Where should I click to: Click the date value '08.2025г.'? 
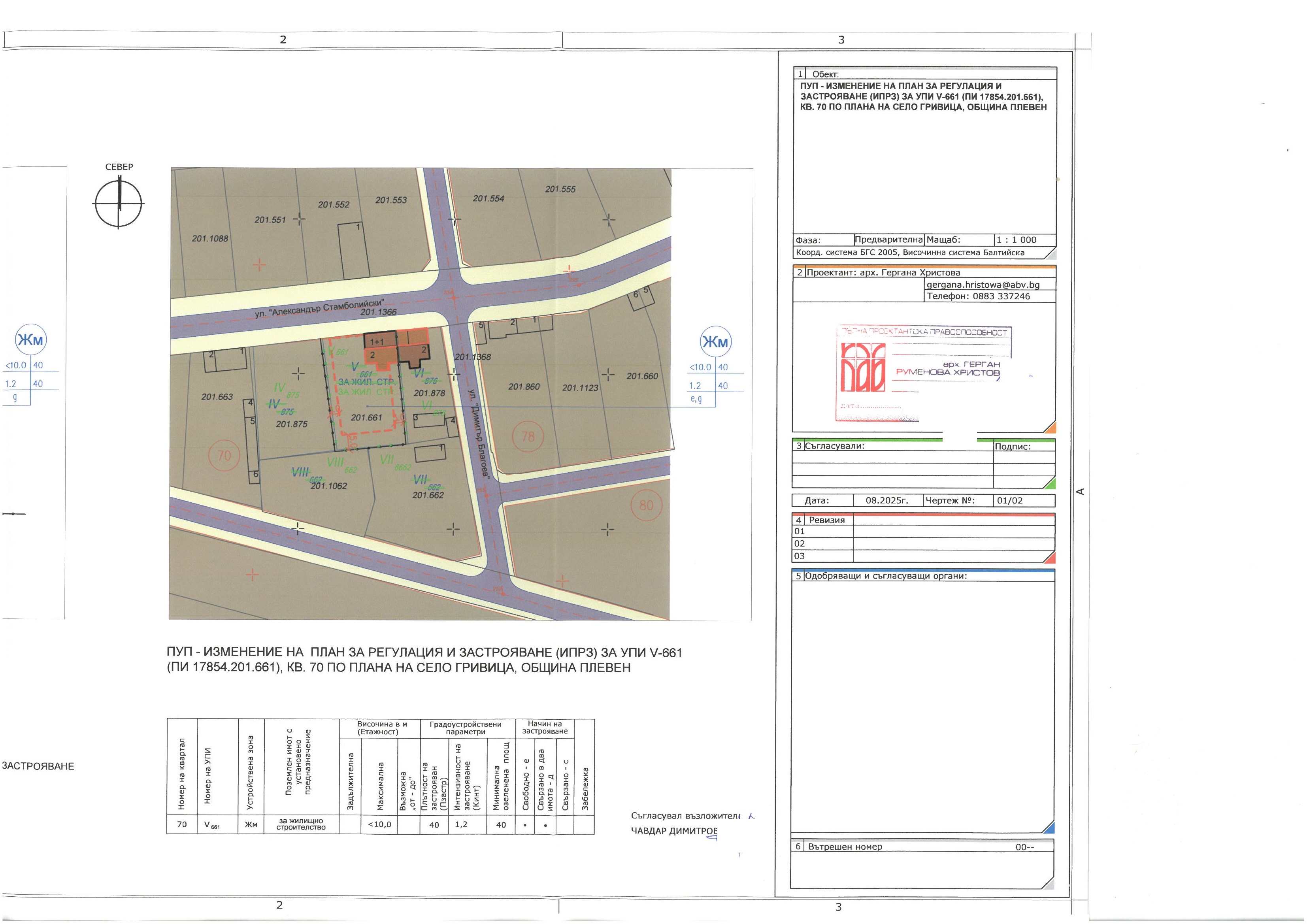coord(886,500)
